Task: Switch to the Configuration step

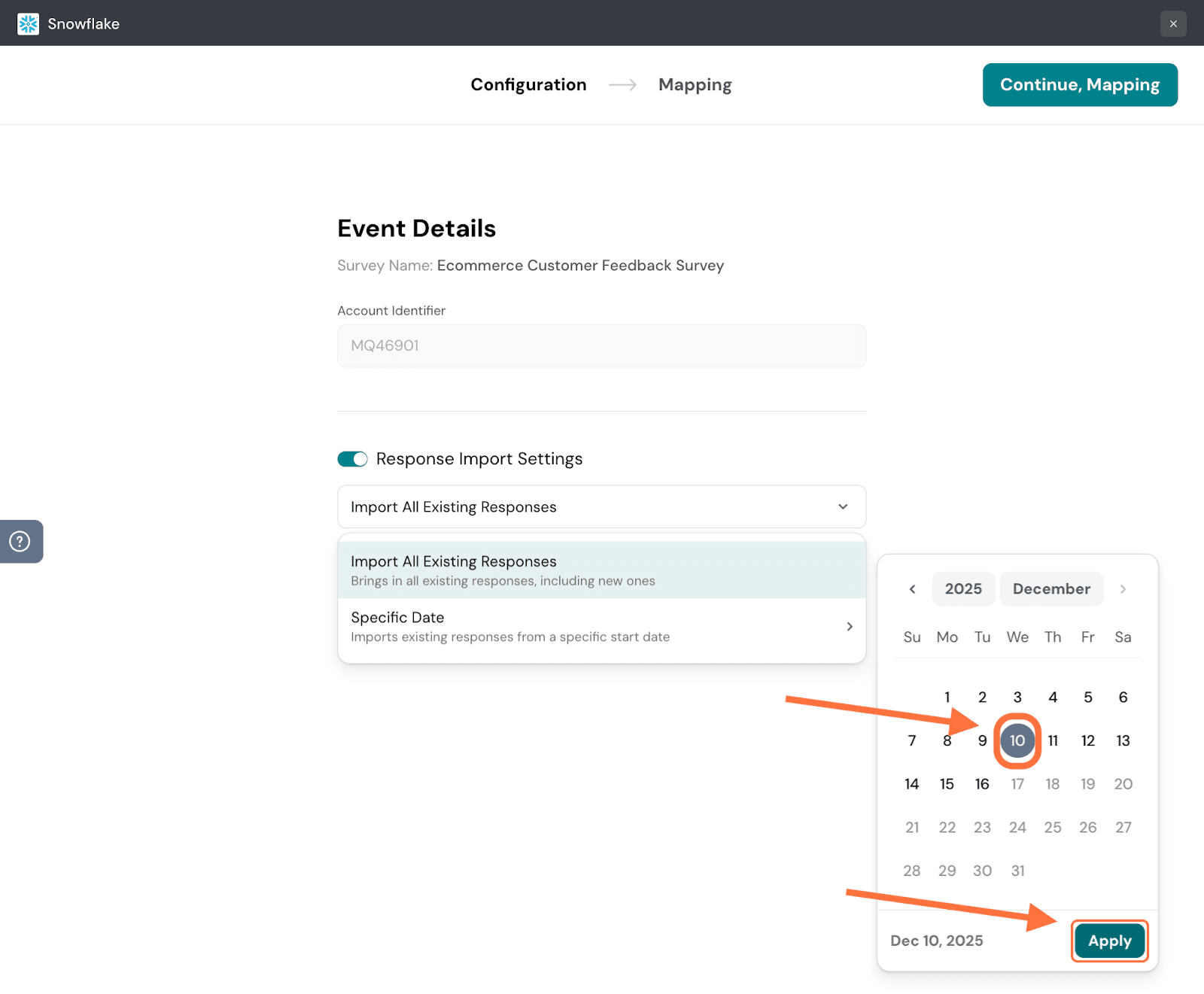Action: click(x=528, y=85)
